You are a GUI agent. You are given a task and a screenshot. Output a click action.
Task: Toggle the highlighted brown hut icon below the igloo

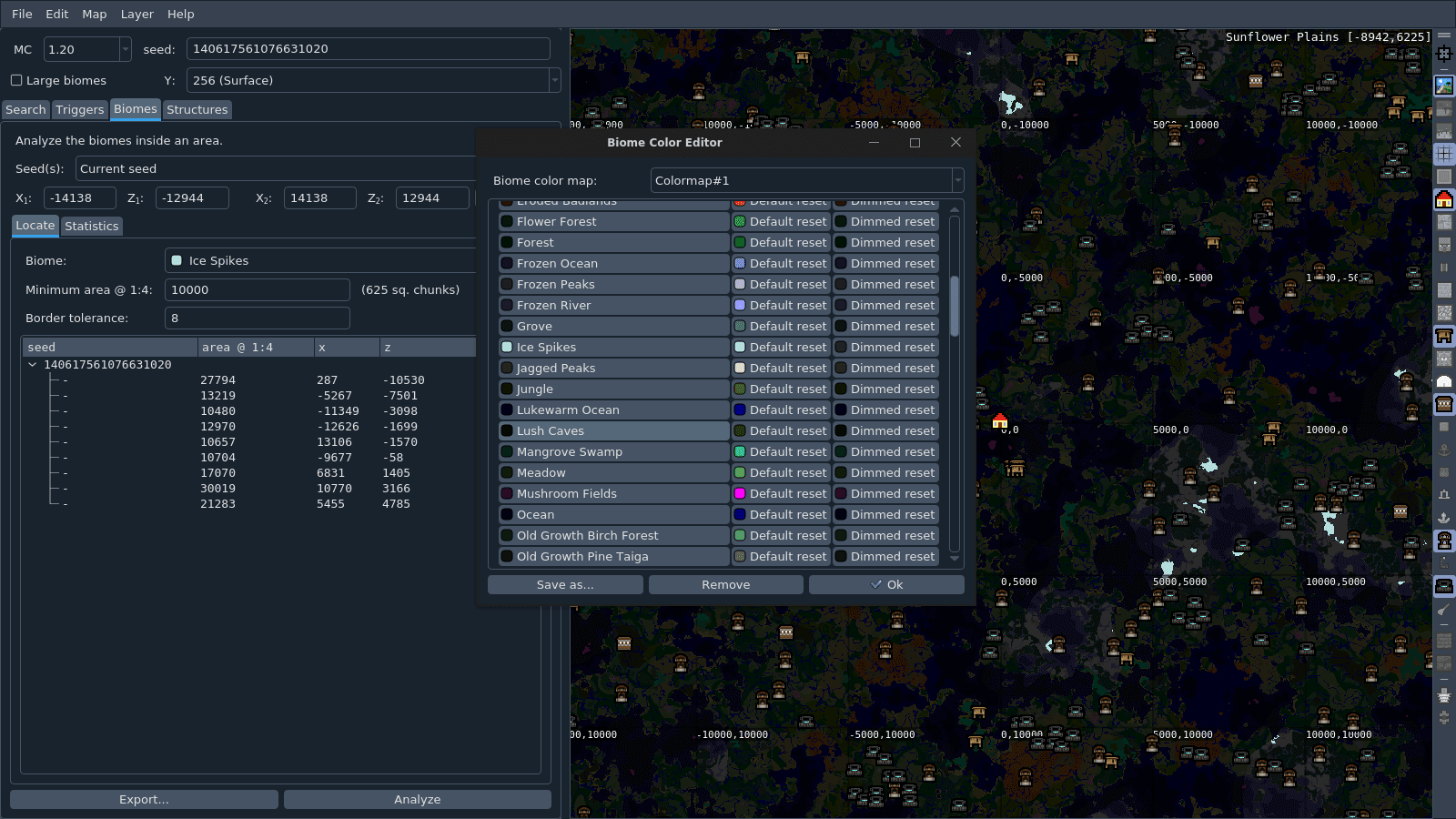coord(1444,404)
